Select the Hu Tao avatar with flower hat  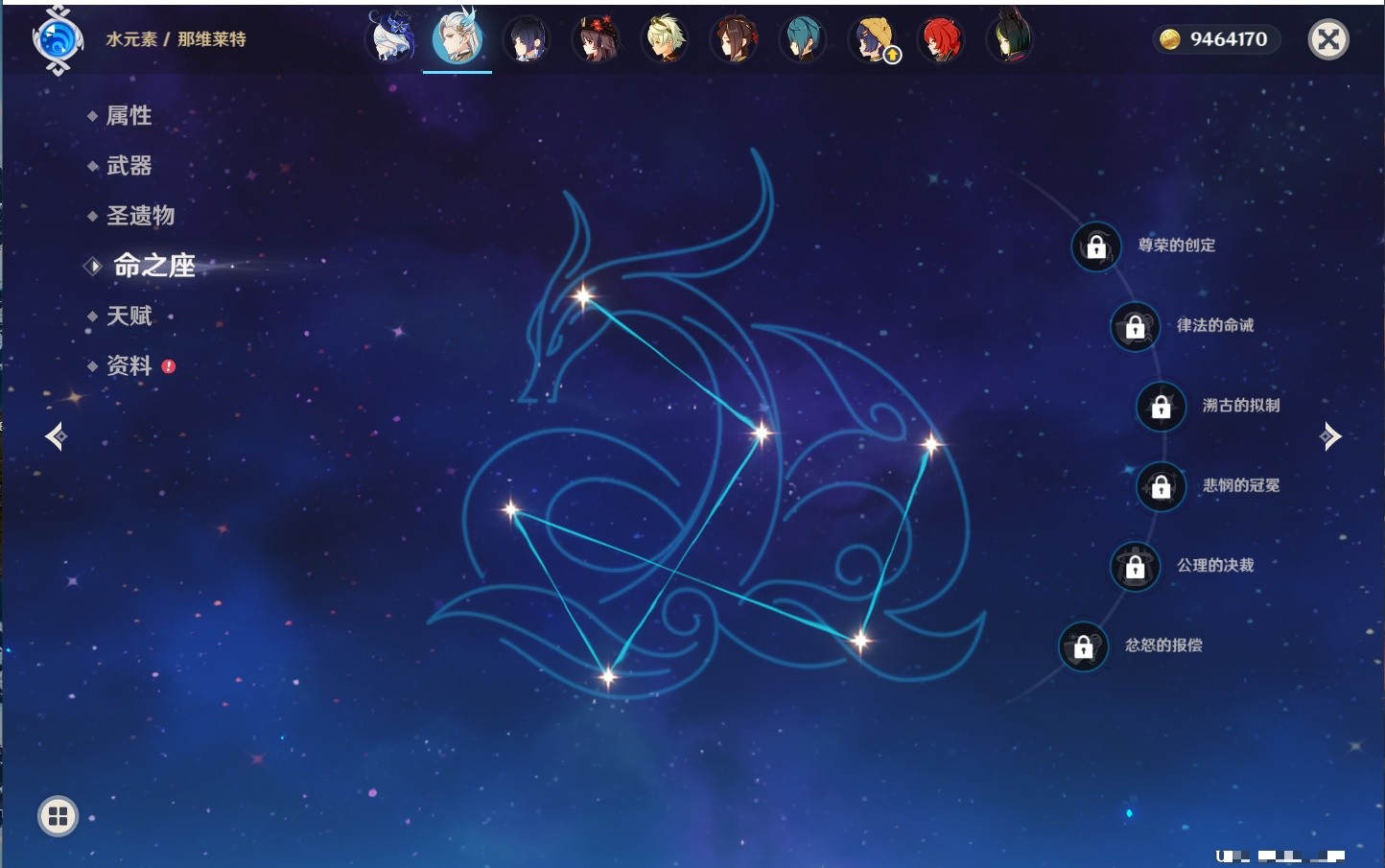596,40
